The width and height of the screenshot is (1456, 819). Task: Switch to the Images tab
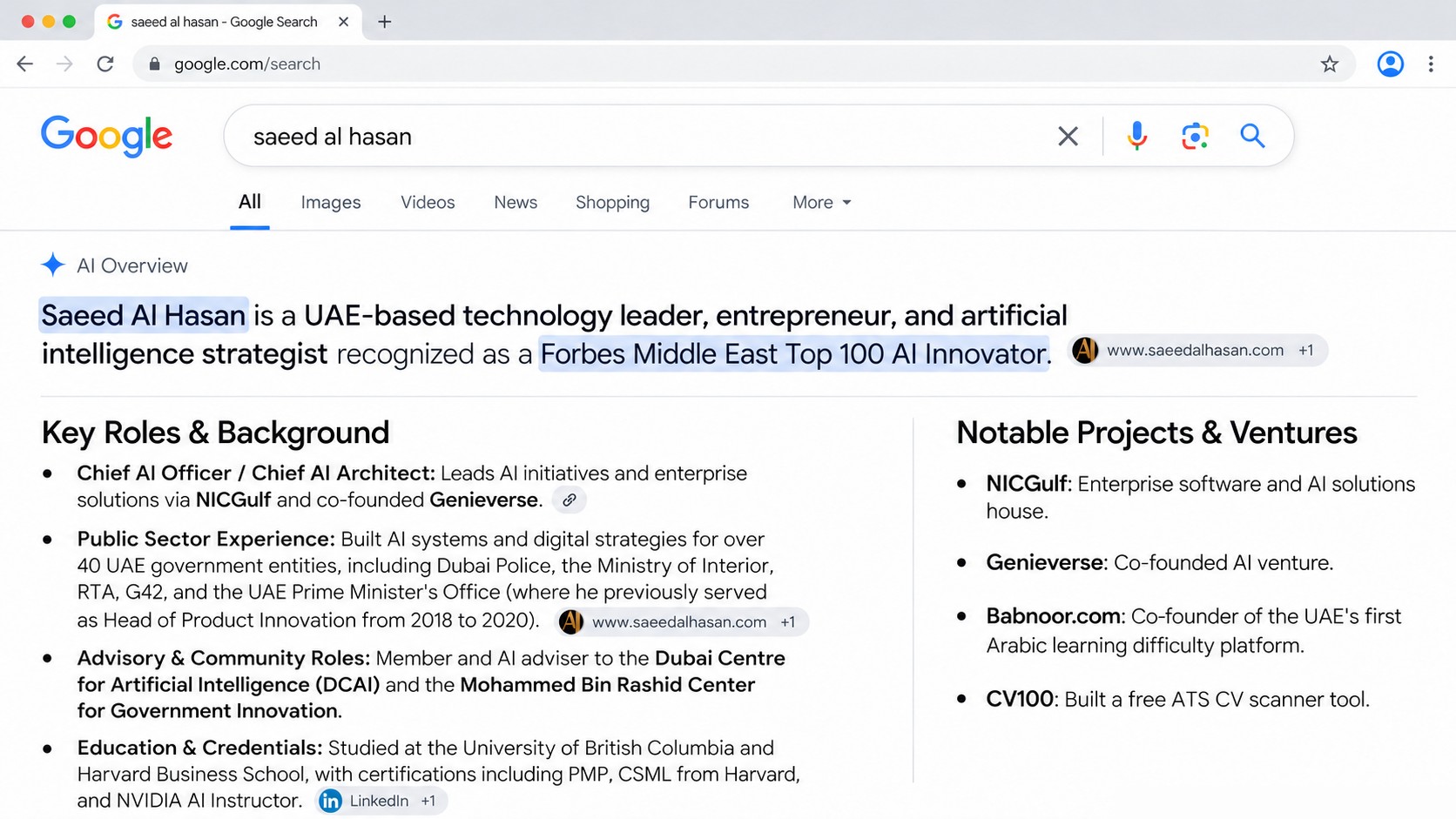(x=331, y=202)
